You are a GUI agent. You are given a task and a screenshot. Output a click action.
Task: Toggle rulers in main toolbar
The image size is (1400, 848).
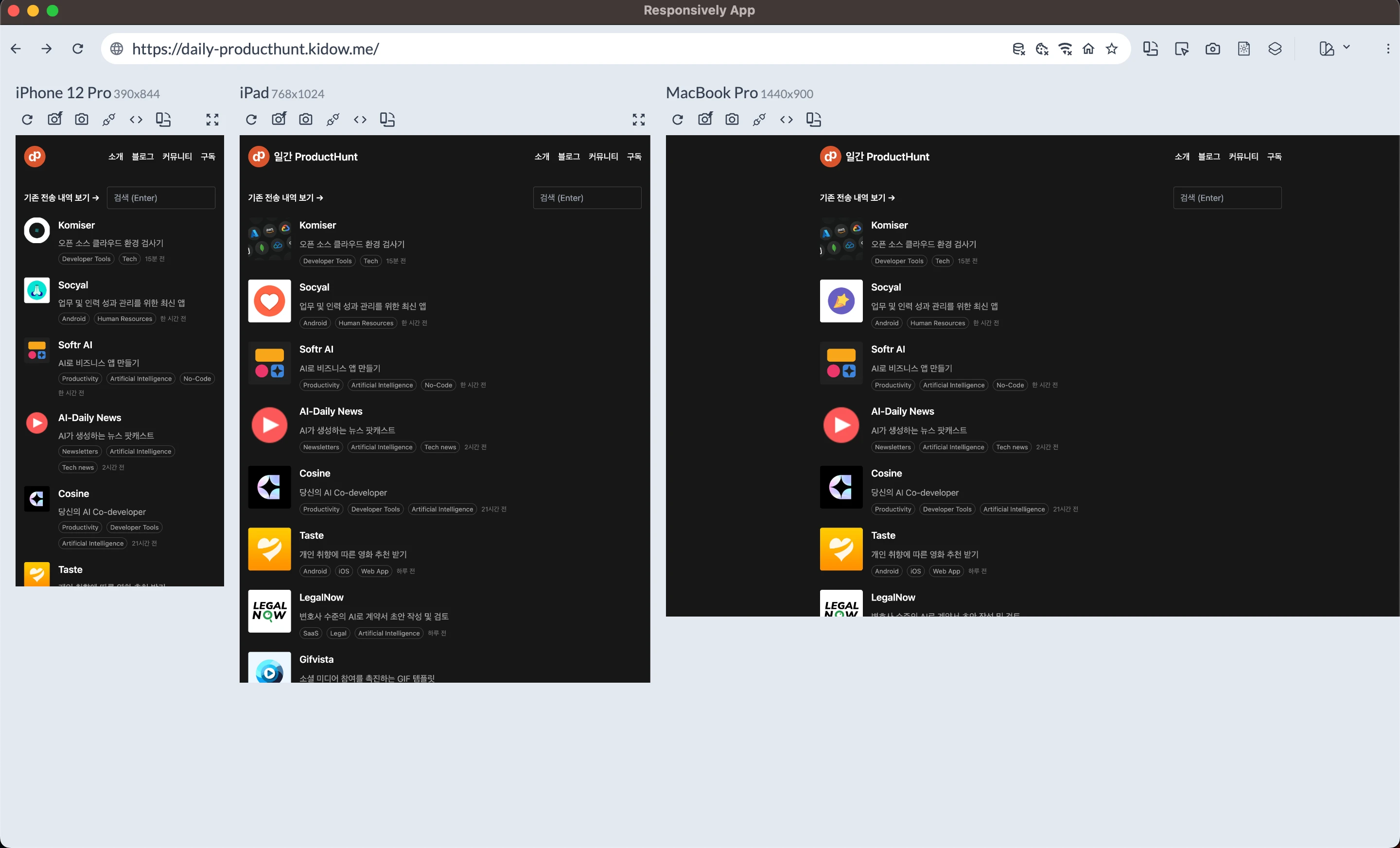click(1244, 49)
